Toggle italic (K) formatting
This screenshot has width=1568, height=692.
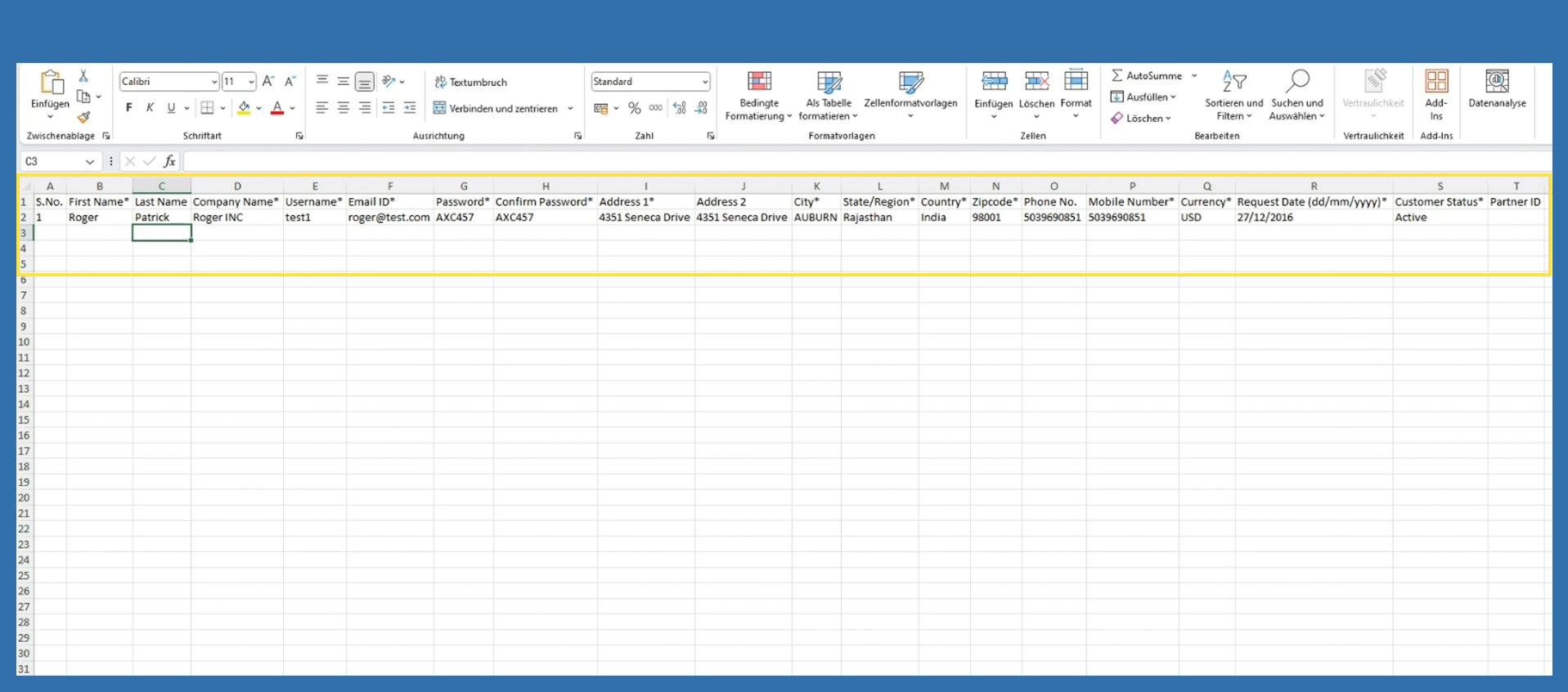tap(150, 108)
